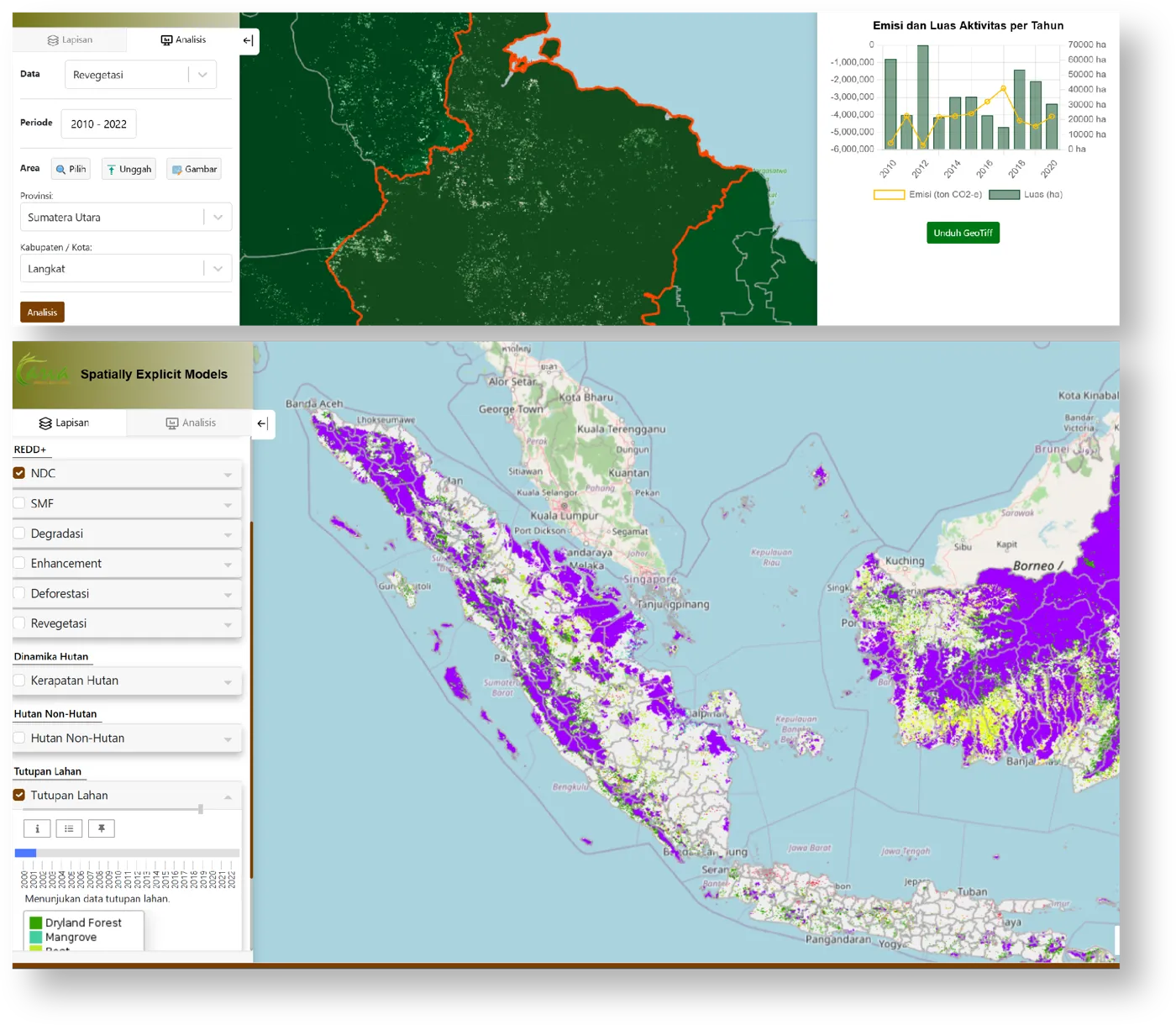Click the blue year timeline bar

[x=25, y=853]
